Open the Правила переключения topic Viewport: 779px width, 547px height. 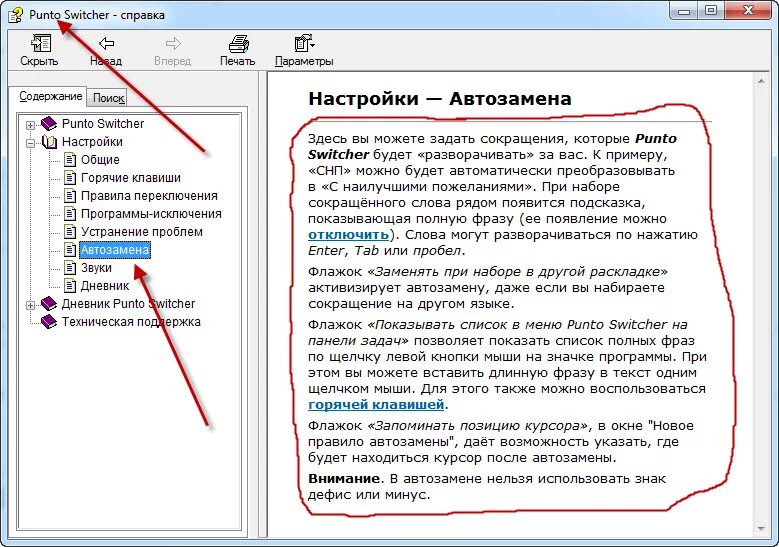(149, 196)
